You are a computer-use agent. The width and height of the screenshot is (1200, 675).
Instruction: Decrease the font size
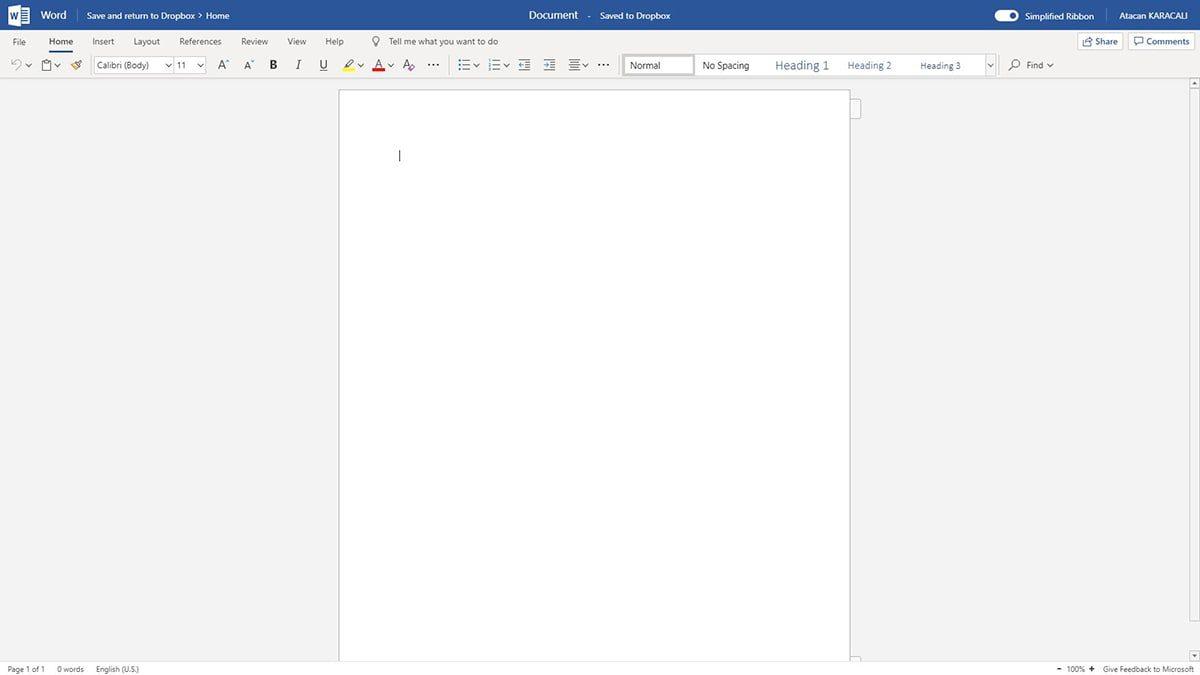(x=247, y=64)
